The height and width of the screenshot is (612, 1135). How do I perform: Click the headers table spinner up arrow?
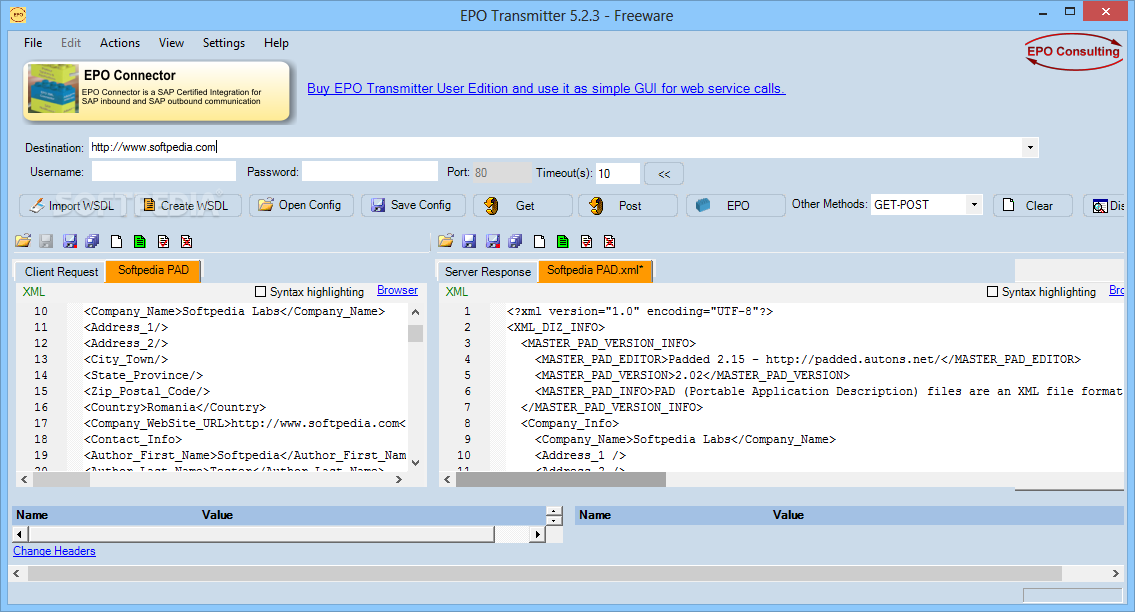[x=554, y=511]
